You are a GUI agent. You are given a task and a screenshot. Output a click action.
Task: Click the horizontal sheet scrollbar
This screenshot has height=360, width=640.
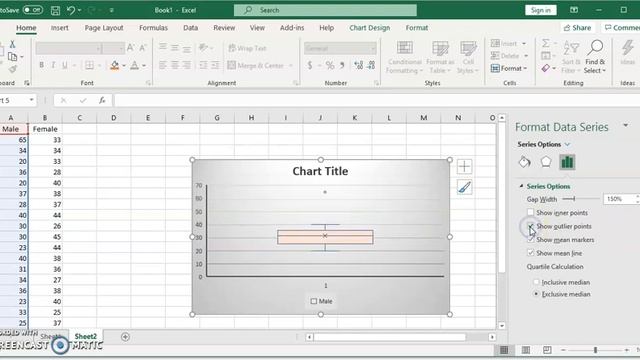(x=389, y=337)
